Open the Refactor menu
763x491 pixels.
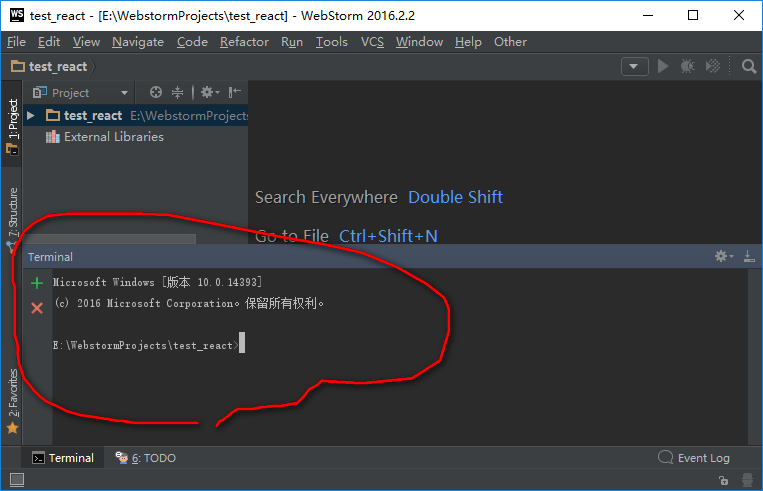coord(244,42)
